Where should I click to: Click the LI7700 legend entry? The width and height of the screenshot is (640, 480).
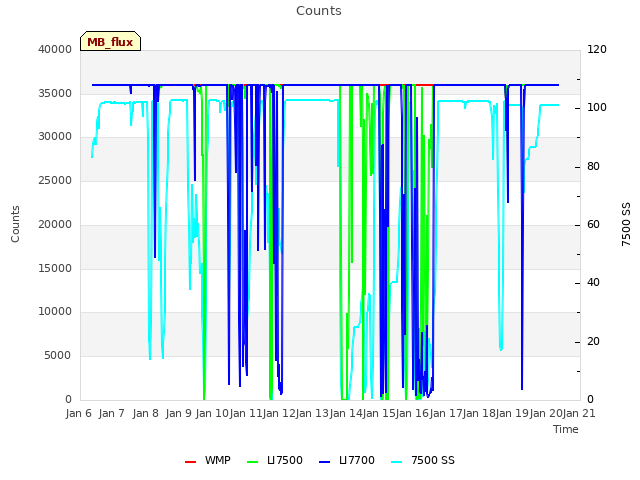347,460
